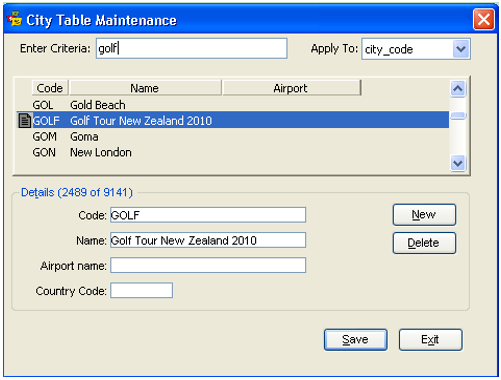Click the GOLF code cell in the list
The image size is (501, 380).
[x=46, y=121]
